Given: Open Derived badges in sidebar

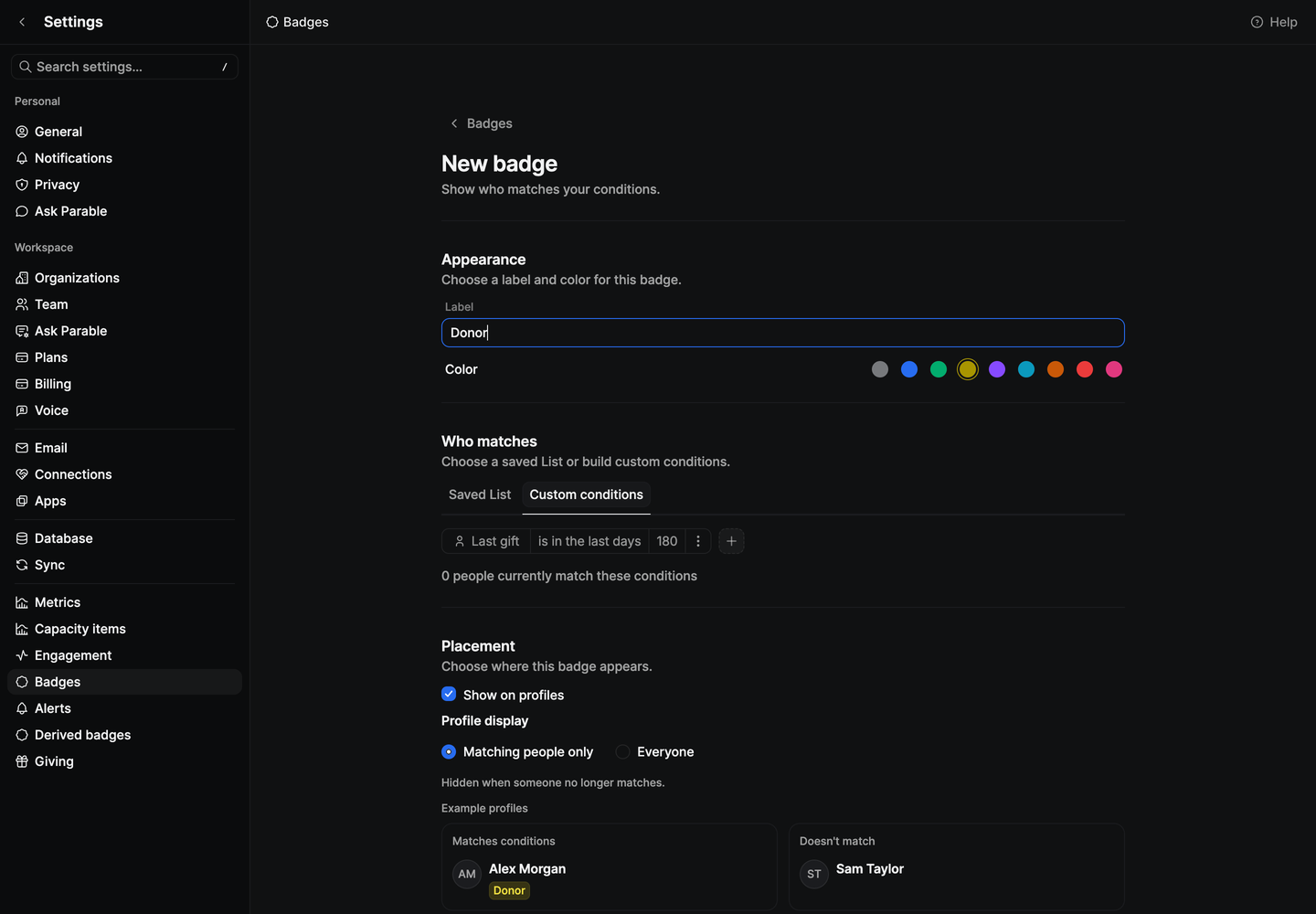Looking at the screenshot, I should [x=124, y=735].
